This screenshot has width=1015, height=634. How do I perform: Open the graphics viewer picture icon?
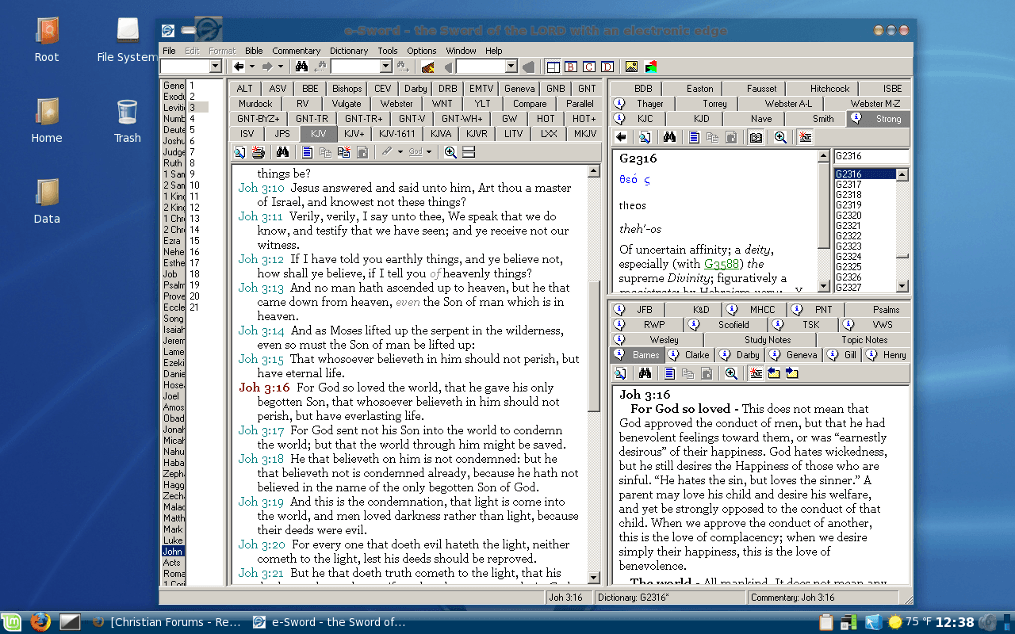(631, 66)
